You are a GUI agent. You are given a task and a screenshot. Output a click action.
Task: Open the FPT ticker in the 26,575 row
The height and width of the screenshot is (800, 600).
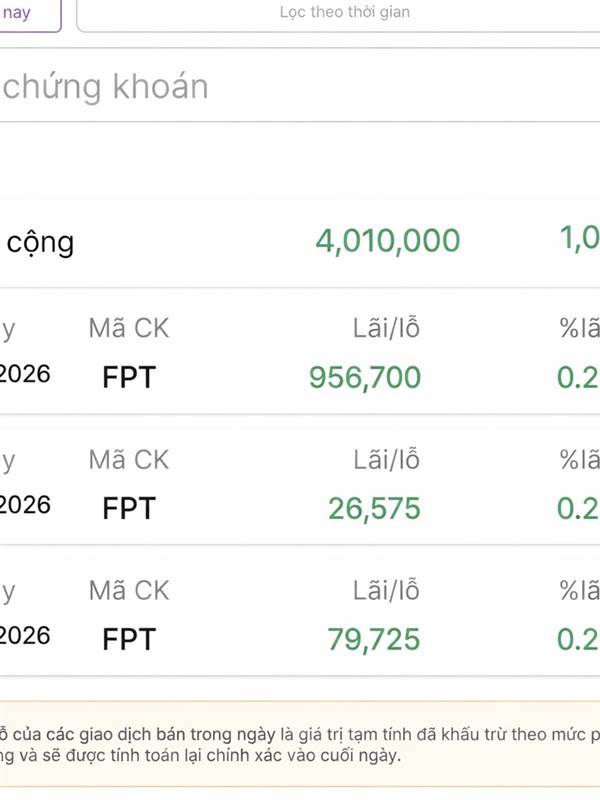[129, 508]
